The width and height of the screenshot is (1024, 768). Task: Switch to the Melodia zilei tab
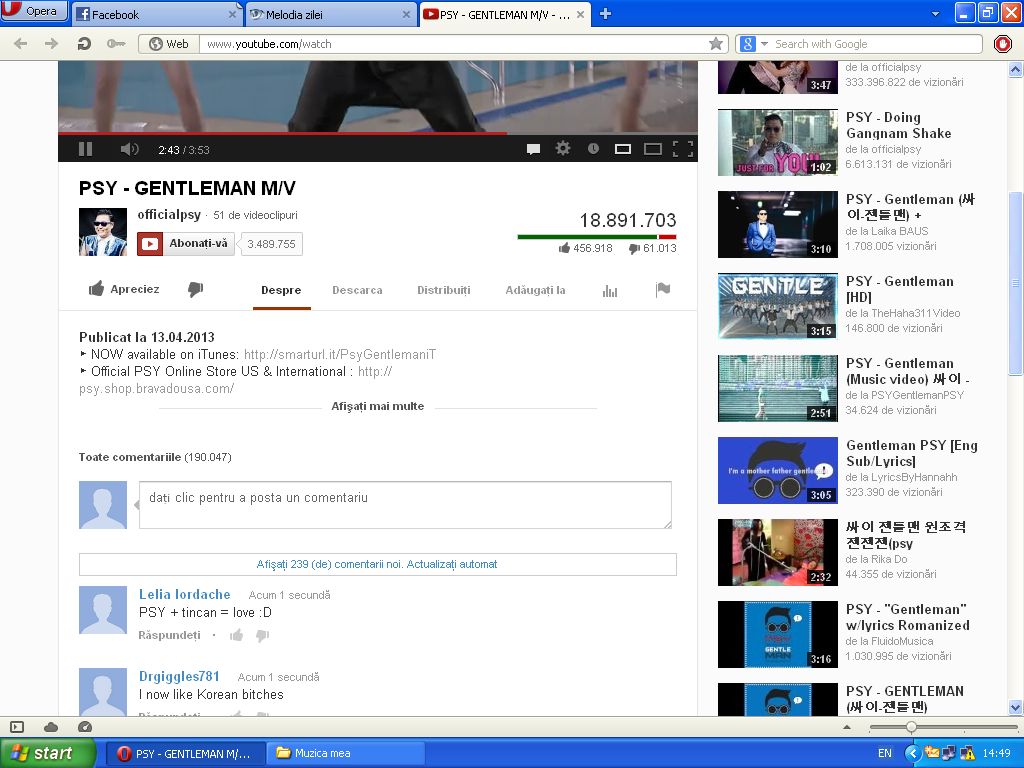click(330, 14)
